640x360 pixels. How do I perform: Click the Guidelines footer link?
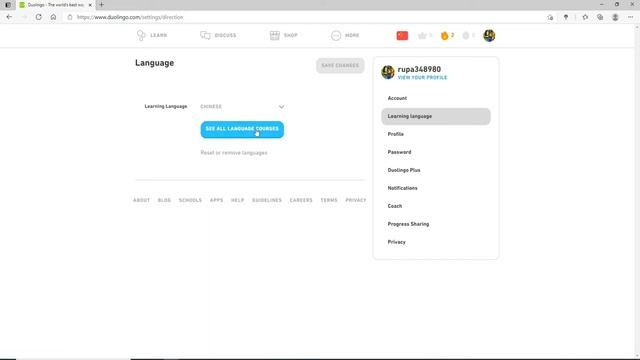click(x=267, y=200)
